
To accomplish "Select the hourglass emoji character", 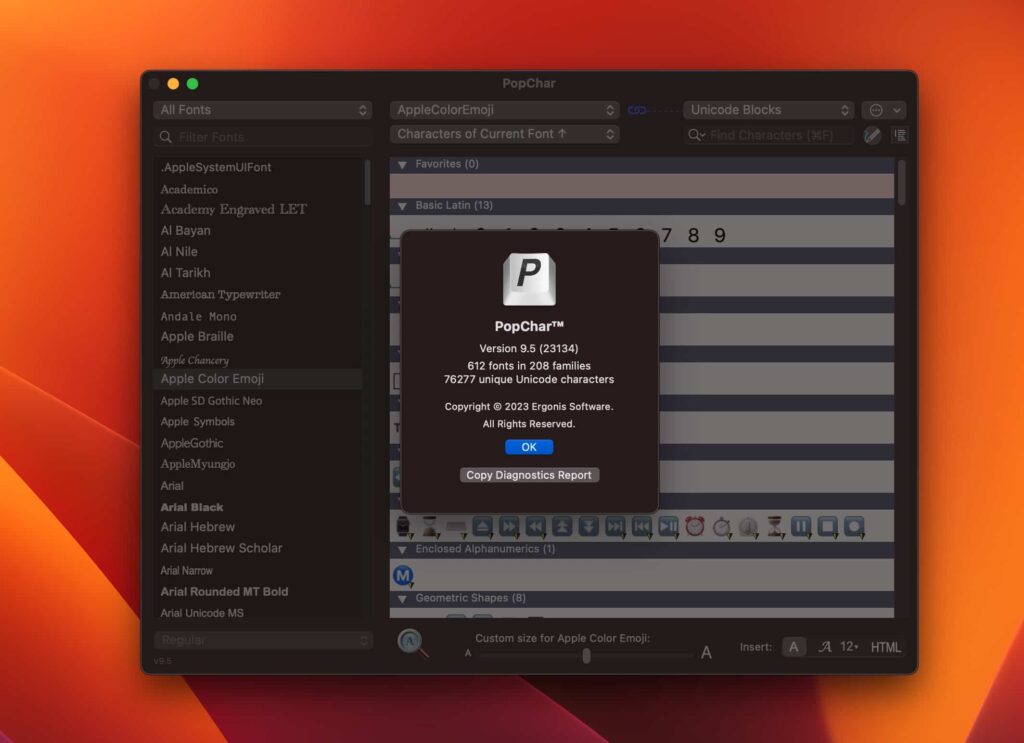I will click(776, 527).
